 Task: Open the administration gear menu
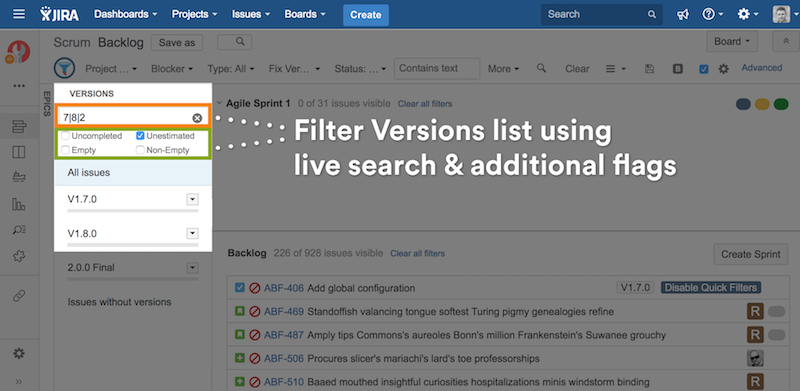[748, 14]
